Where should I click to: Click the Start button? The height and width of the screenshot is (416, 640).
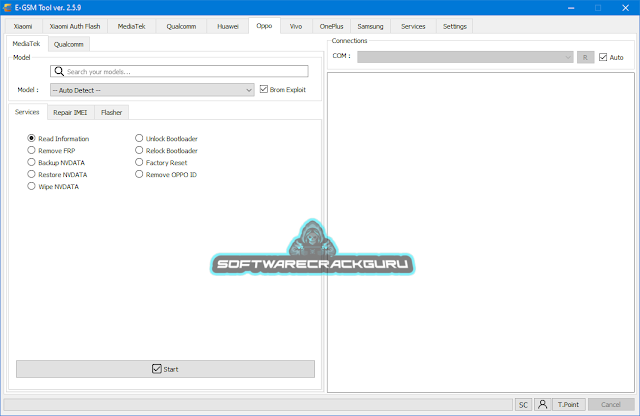[165, 369]
